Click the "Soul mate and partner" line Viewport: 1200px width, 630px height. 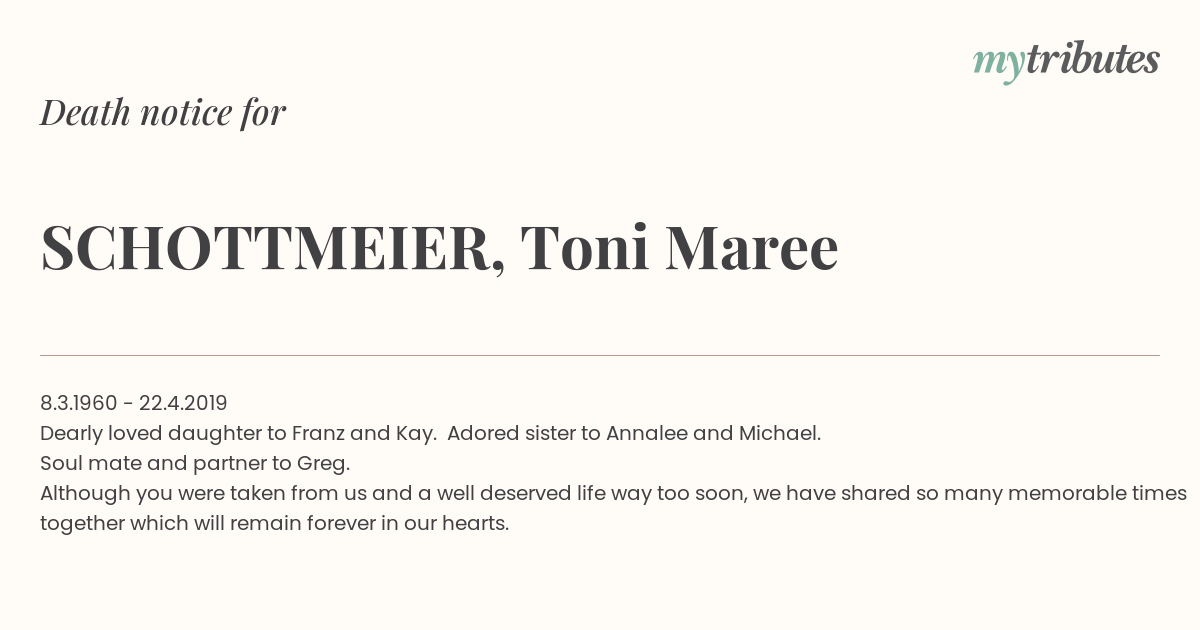tap(195, 463)
